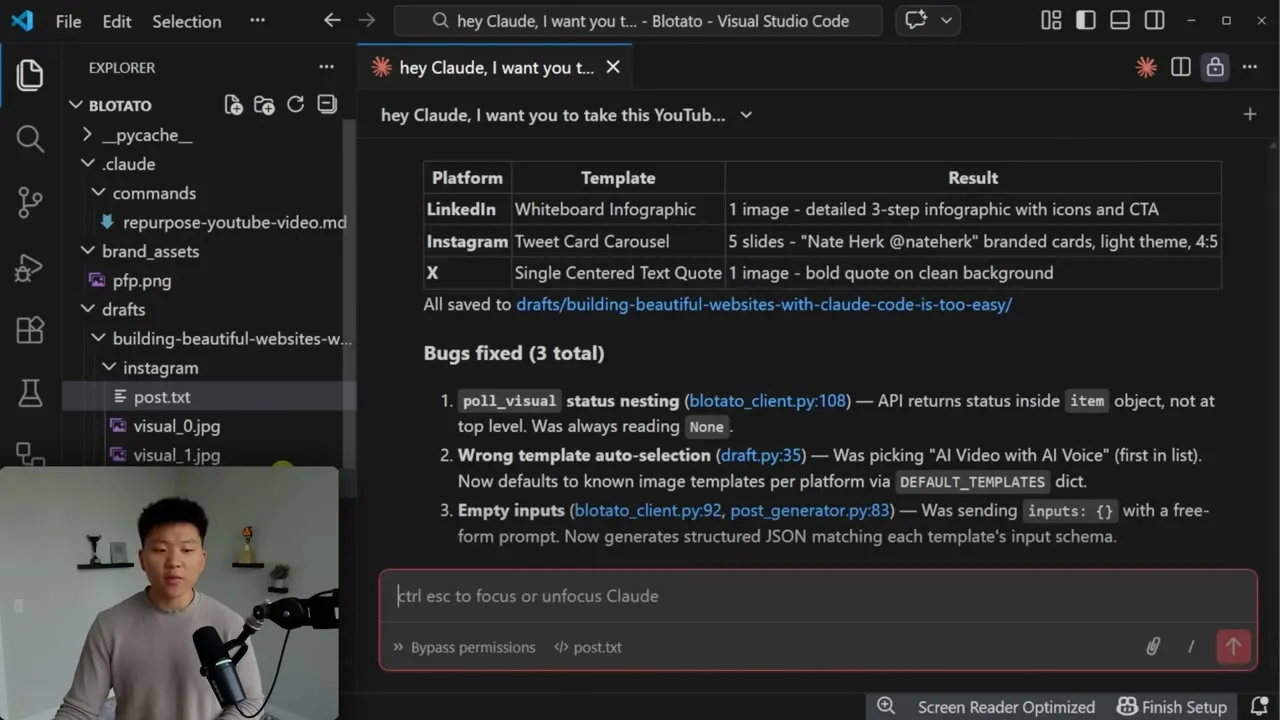
Task: Click Finish Setup in the status bar
Action: [x=1173, y=706]
